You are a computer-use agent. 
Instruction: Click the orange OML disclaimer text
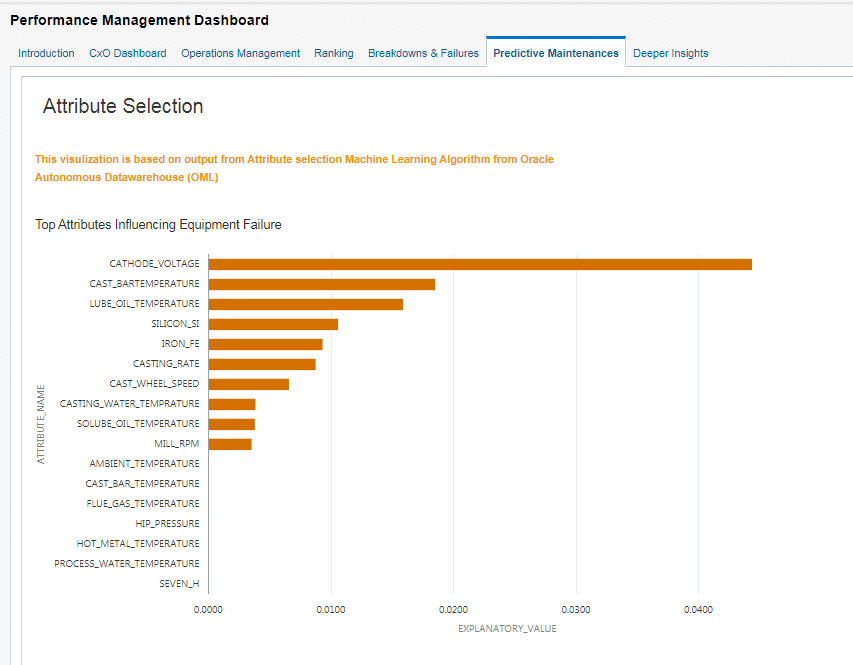pos(293,166)
